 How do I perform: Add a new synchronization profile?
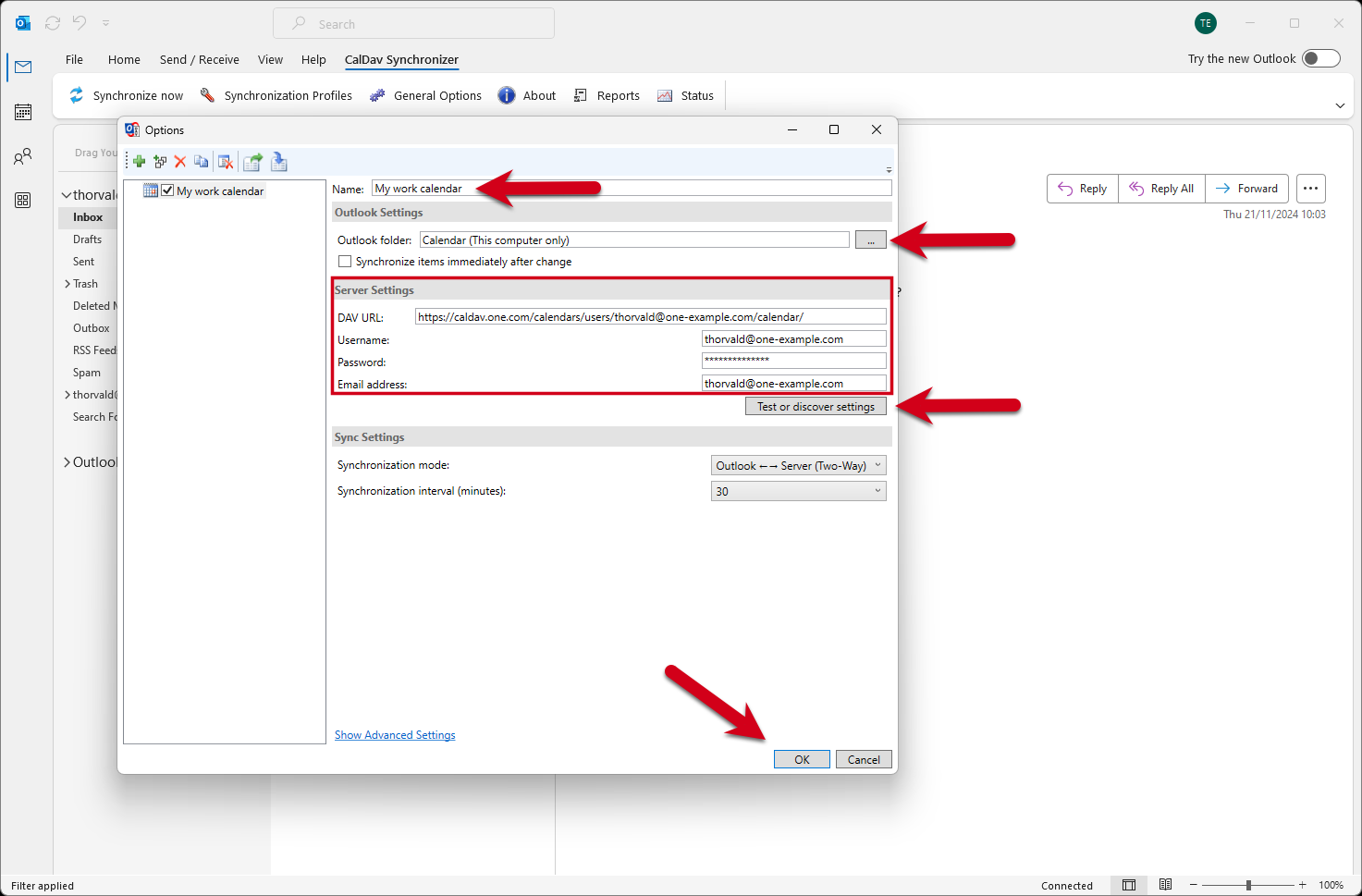coord(137,161)
